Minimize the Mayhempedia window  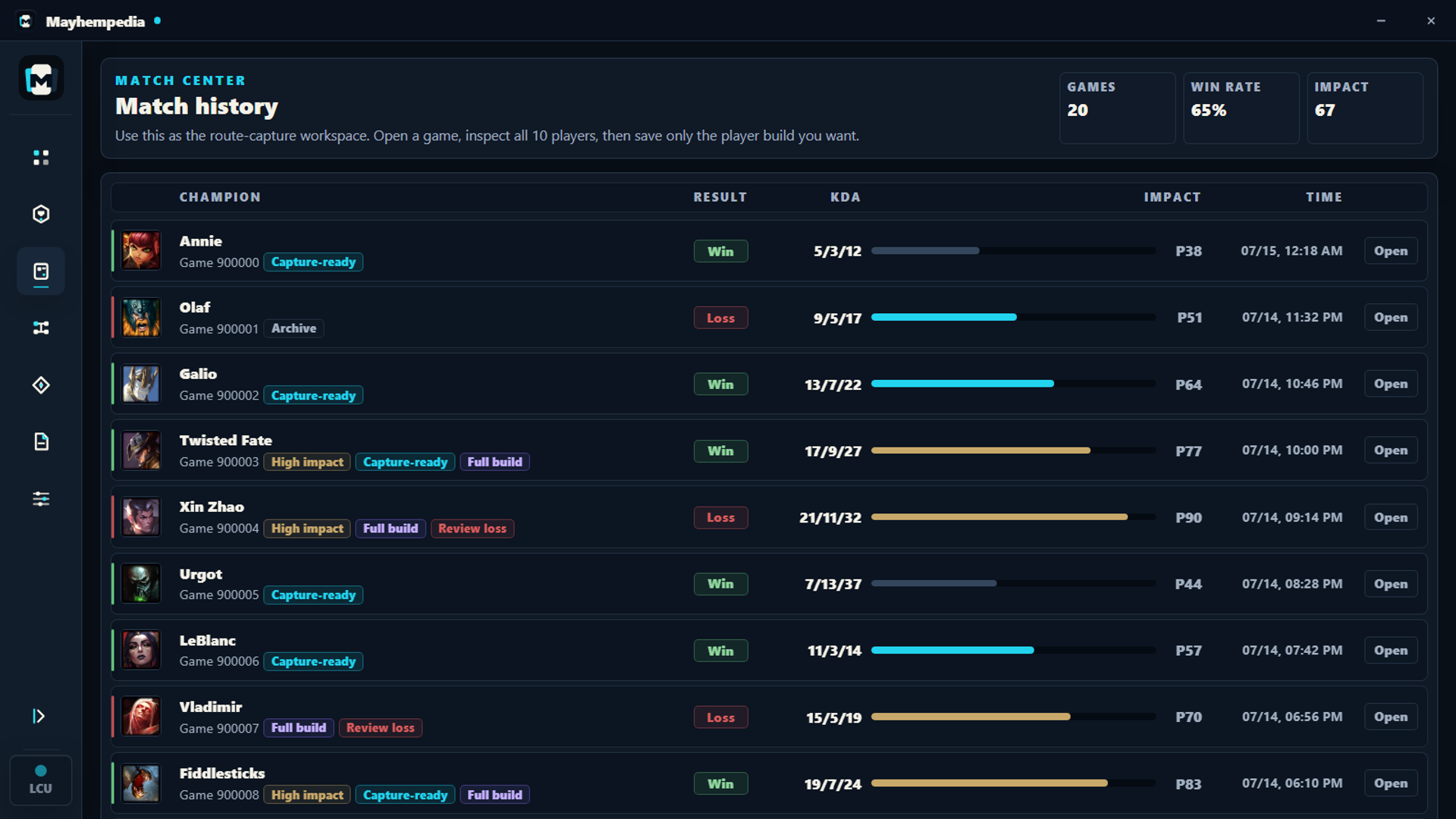point(1381,21)
